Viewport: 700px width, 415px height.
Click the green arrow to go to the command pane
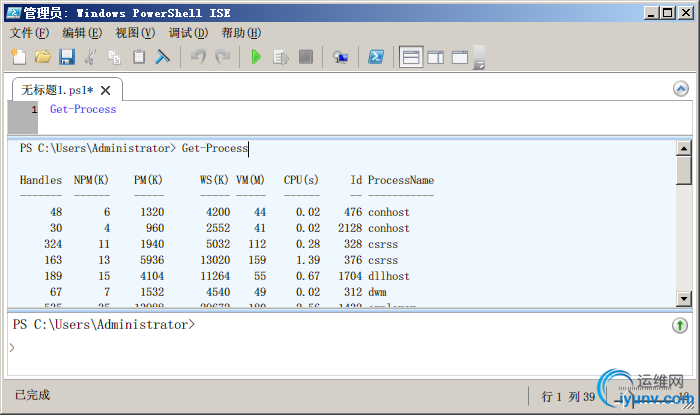(680, 326)
